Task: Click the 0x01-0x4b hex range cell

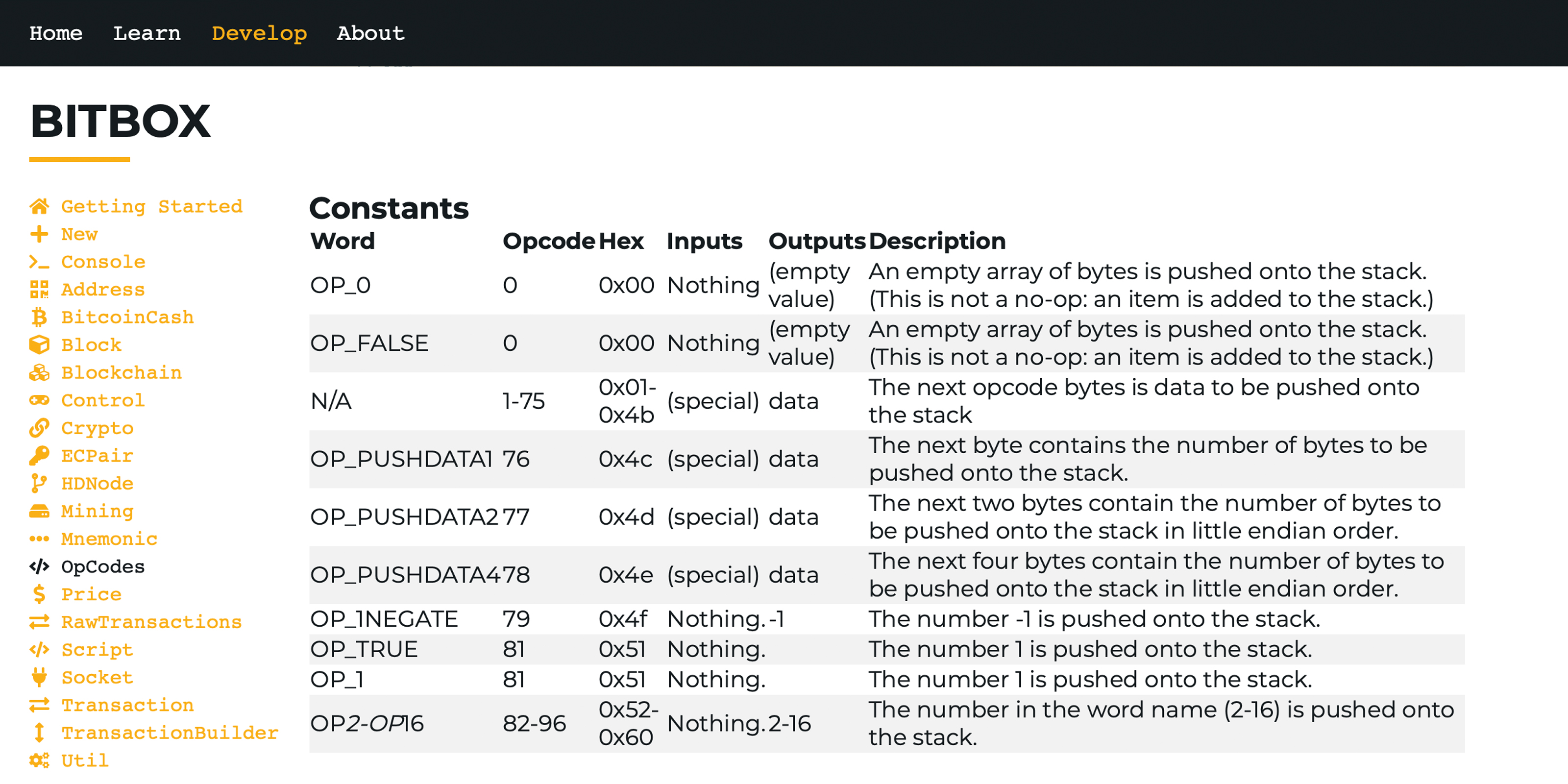Action: [x=628, y=401]
